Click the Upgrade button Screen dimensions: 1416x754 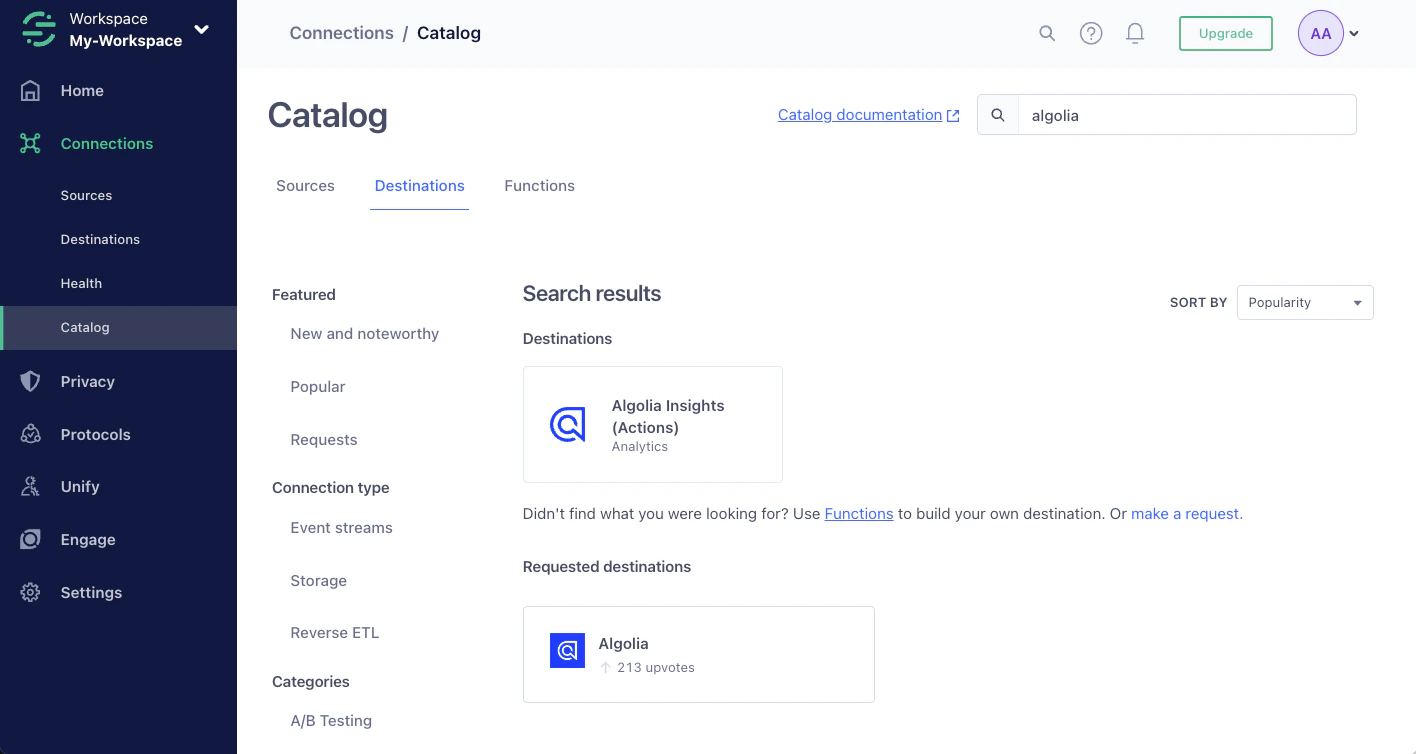pos(1225,33)
